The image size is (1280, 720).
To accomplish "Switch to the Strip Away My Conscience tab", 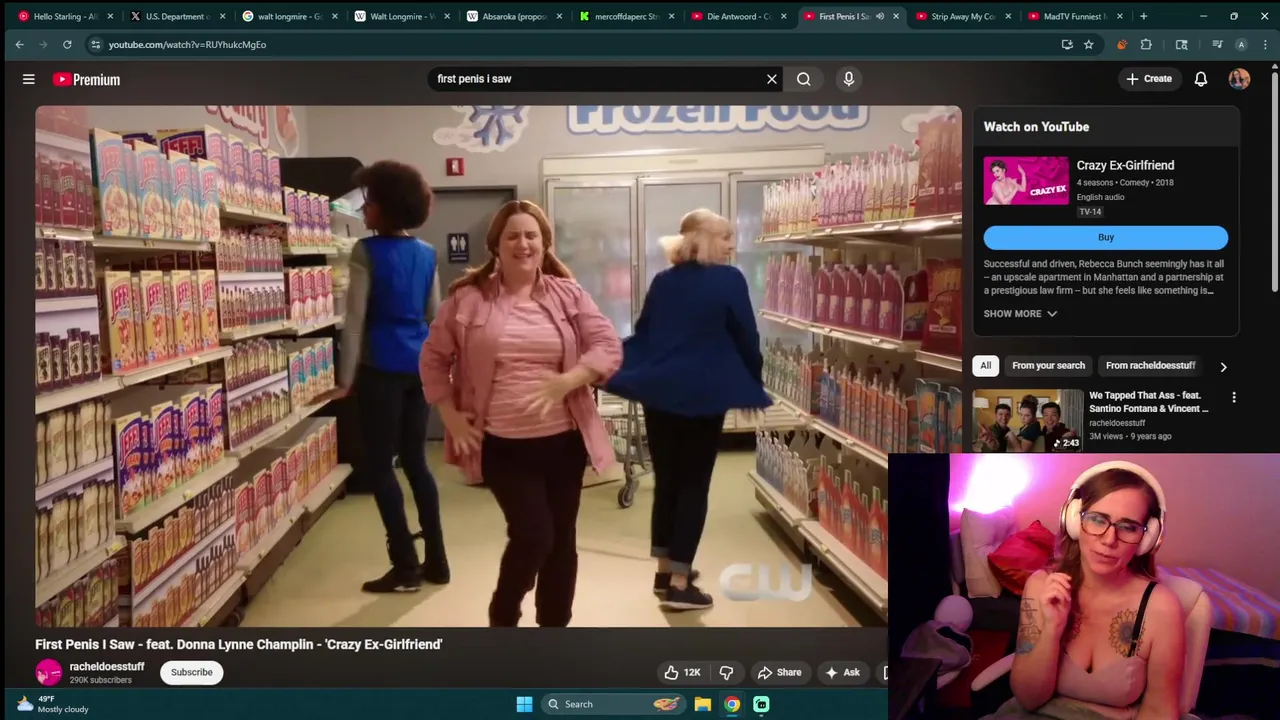I will [x=962, y=16].
